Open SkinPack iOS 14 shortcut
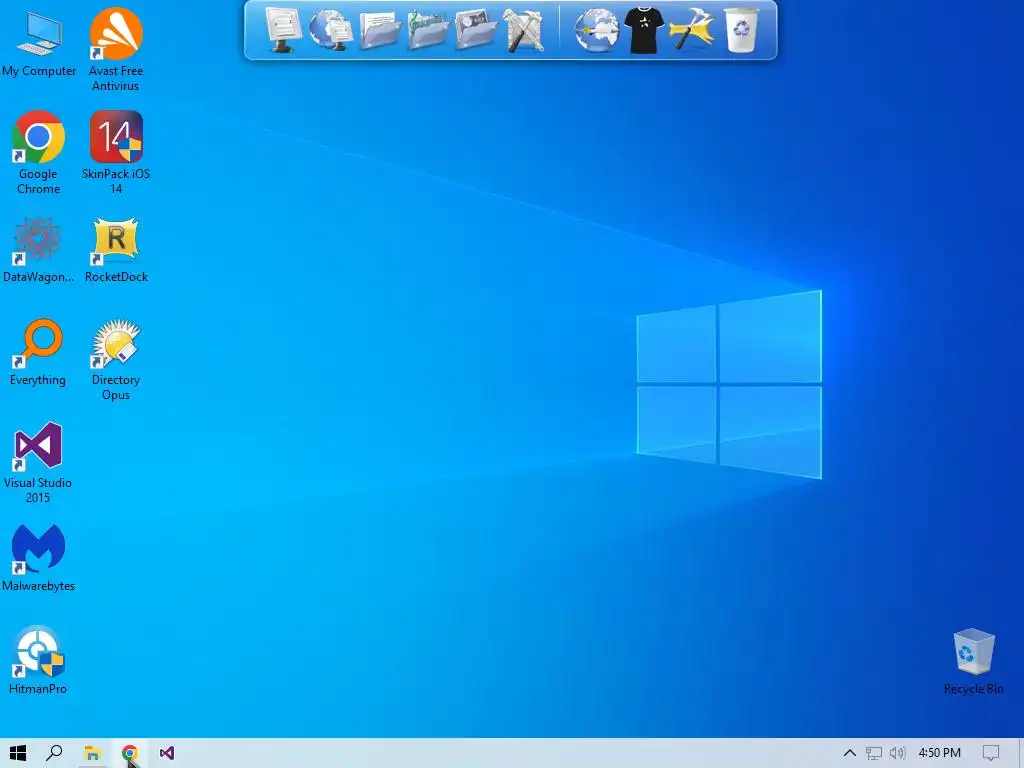The width and height of the screenshot is (1024, 768). 116,152
